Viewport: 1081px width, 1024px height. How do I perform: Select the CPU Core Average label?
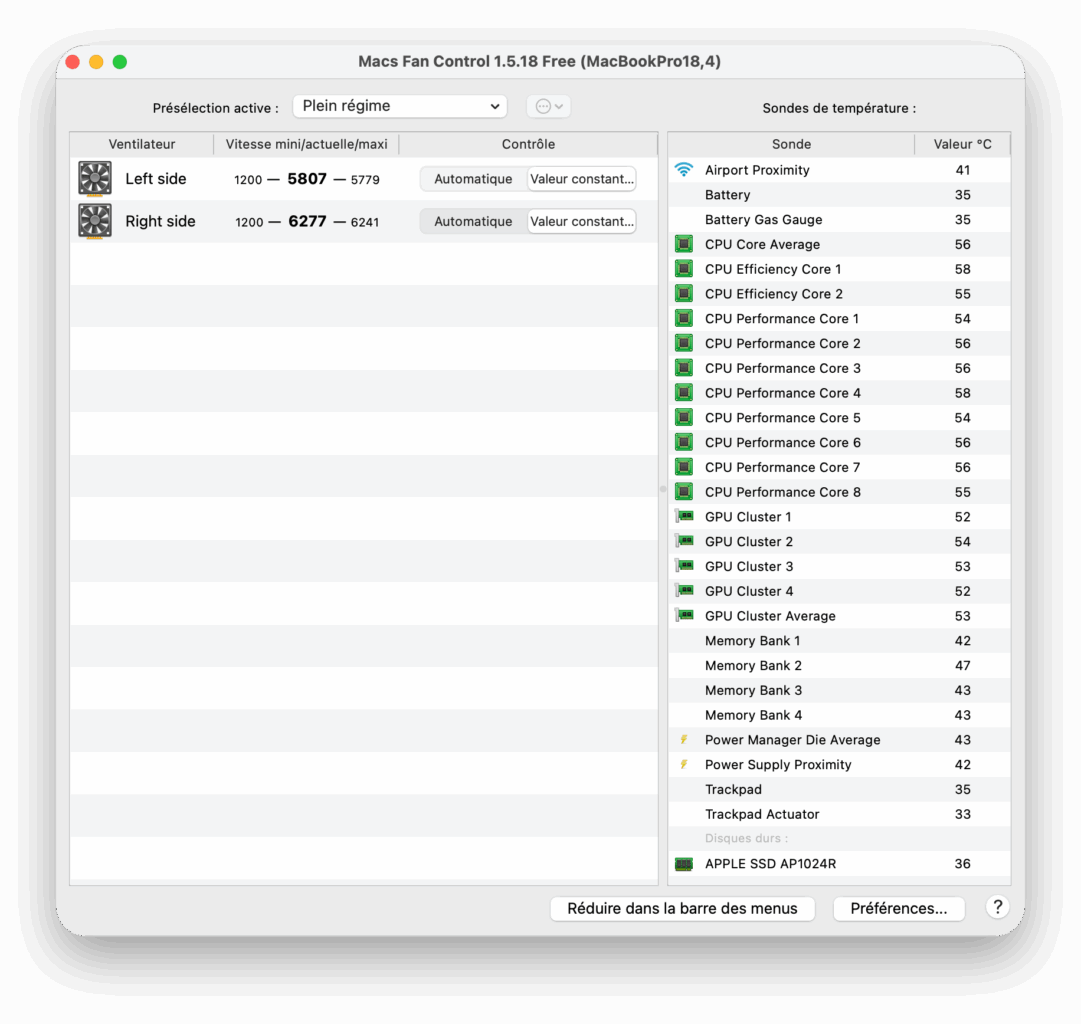click(762, 244)
